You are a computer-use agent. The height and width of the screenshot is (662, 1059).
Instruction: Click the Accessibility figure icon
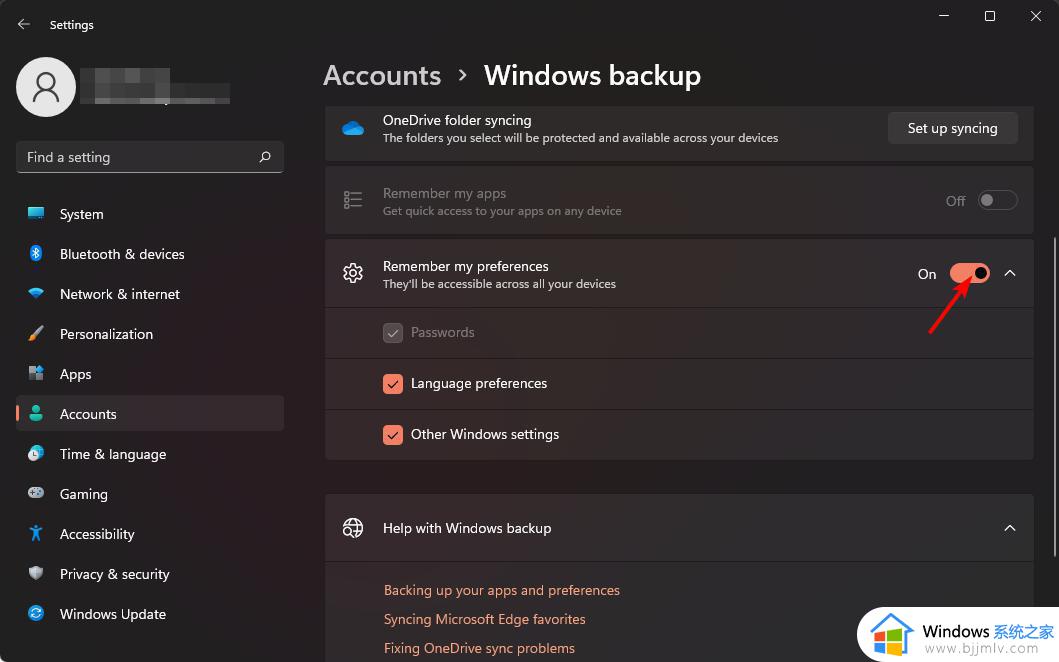[x=36, y=533]
